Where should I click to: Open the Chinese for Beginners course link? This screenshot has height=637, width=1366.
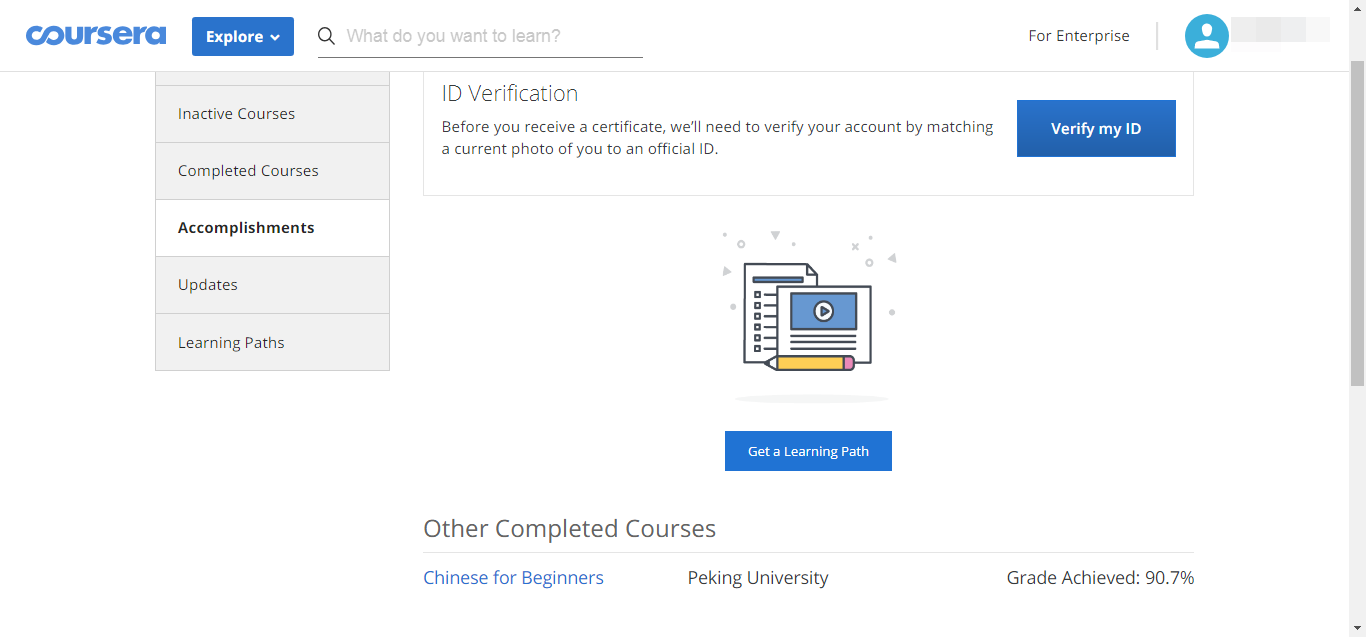click(513, 578)
